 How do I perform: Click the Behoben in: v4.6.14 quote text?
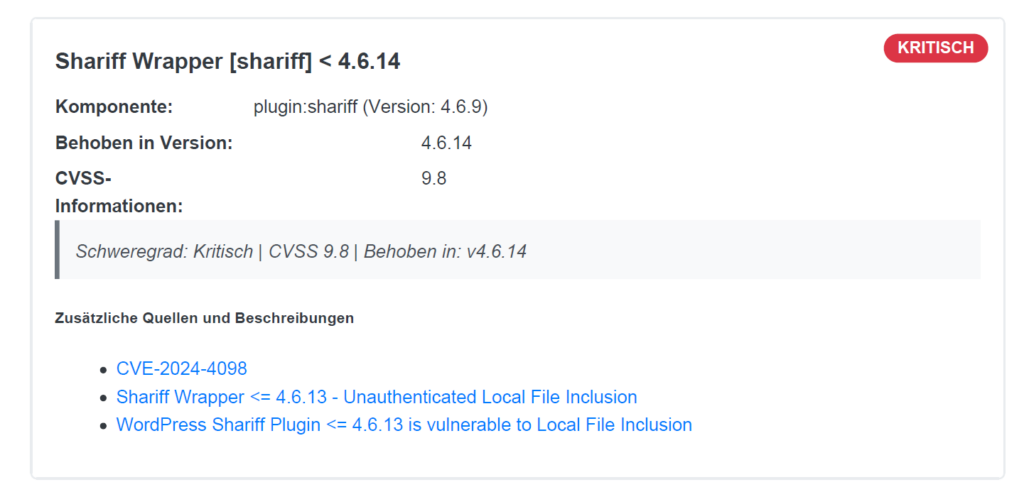pos(445,251)
